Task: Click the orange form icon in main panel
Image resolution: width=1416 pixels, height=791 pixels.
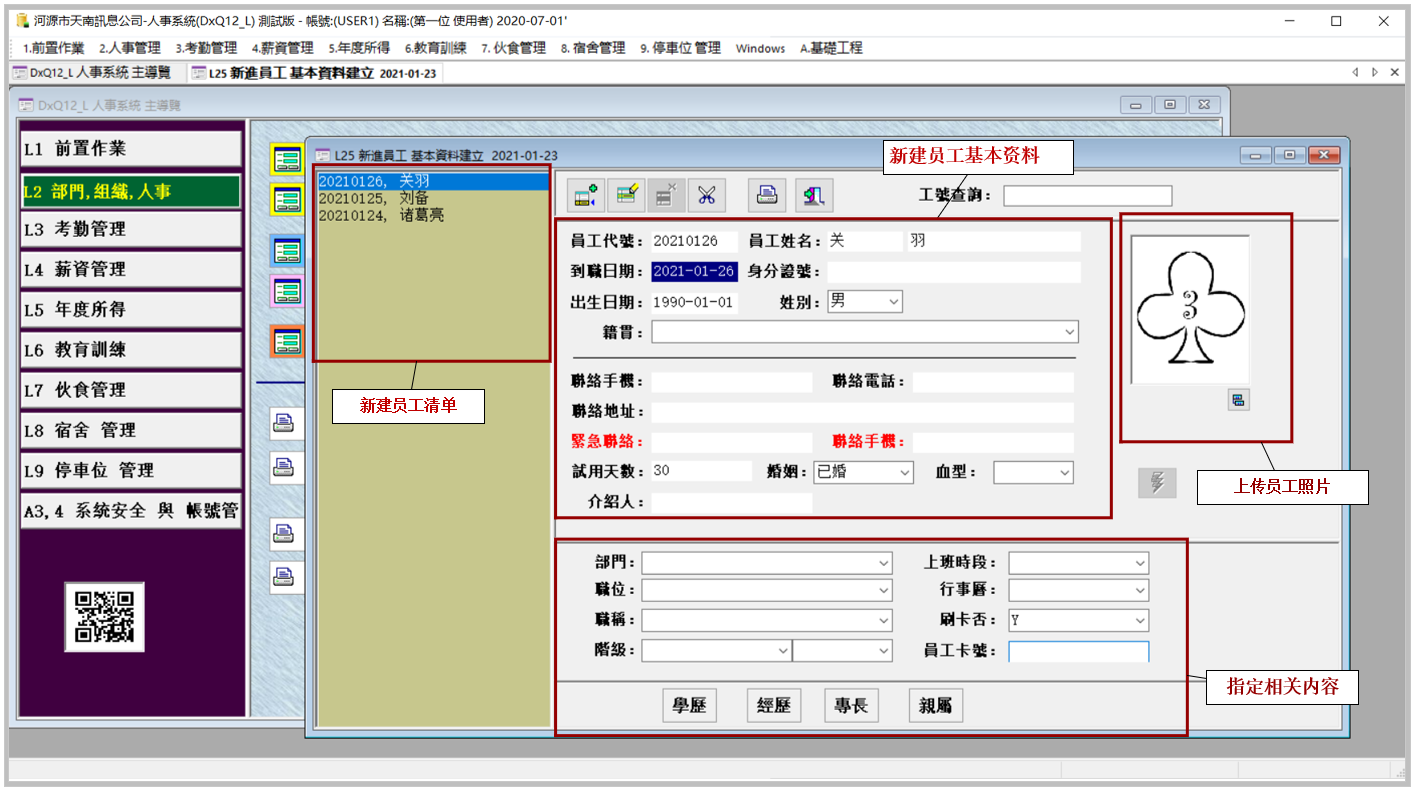Action: tap(287, 342)
